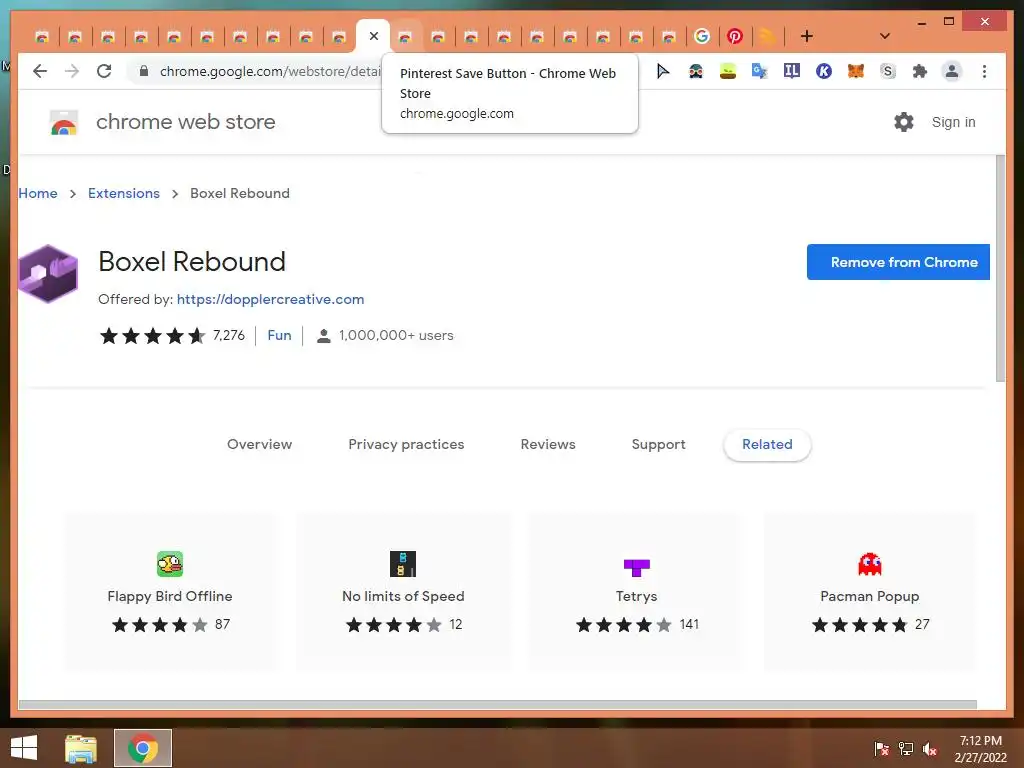Open the Pacman Popup ghost icon
1024x768 pixels.
point(870,564)
